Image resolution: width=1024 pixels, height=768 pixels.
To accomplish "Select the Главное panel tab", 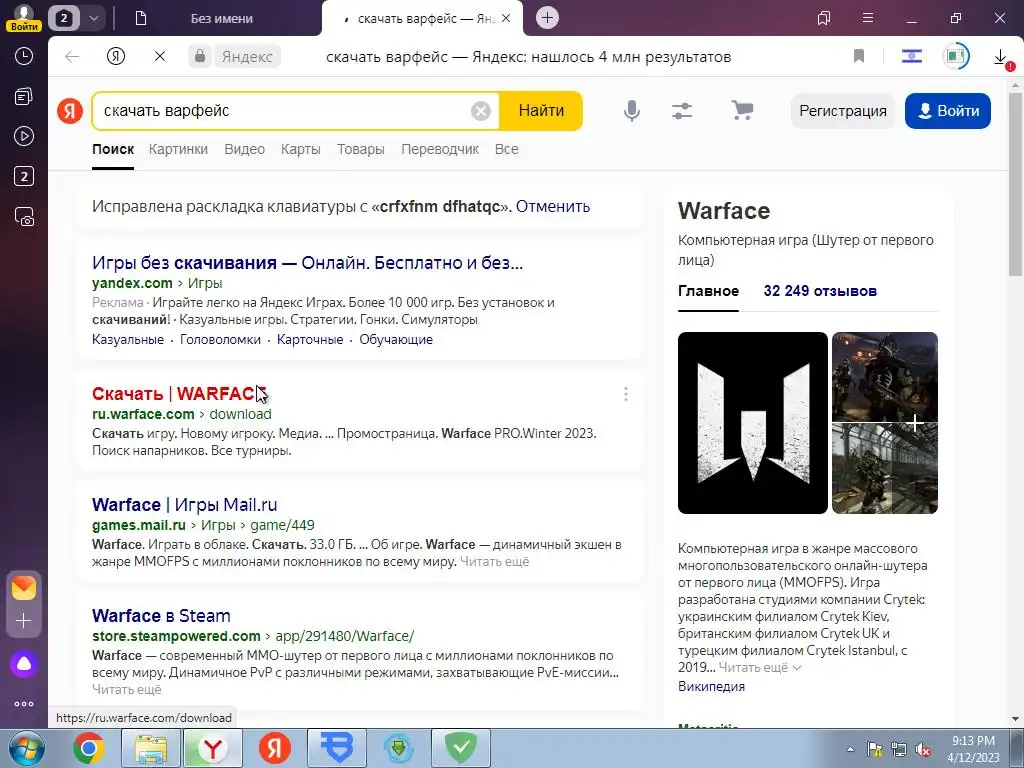I will (708, 291).
